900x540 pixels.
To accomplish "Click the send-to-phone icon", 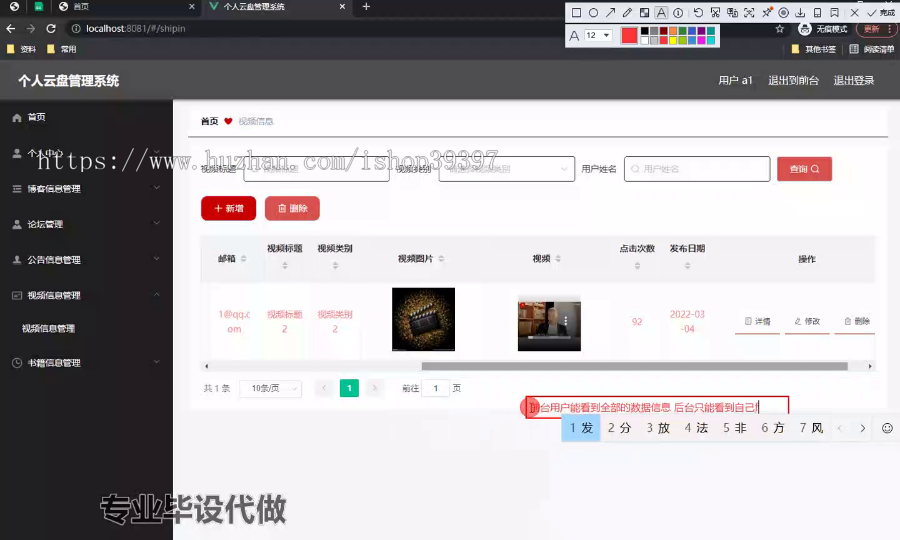I will click(x=817, y=13).
